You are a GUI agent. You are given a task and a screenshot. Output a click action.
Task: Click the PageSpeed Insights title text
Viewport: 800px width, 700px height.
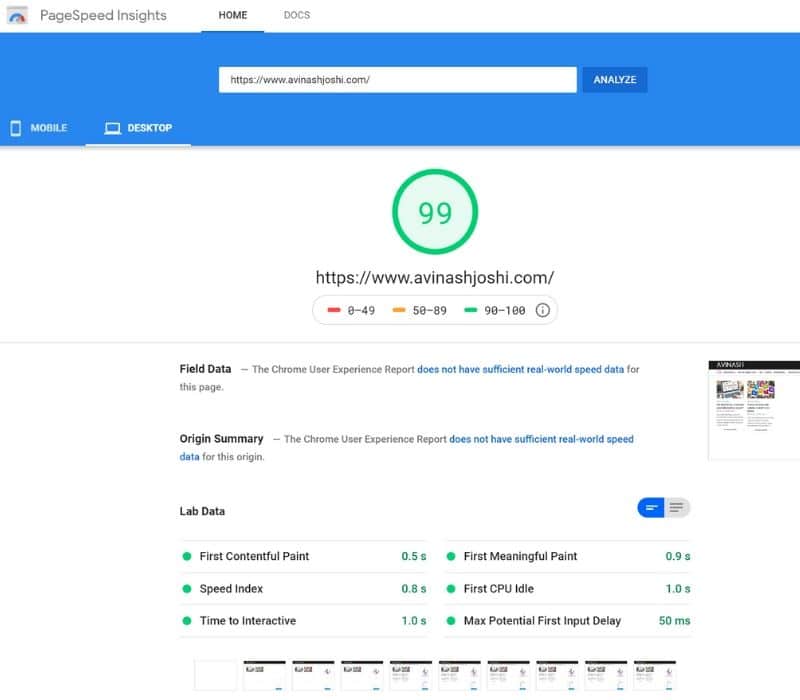point(104,15)
